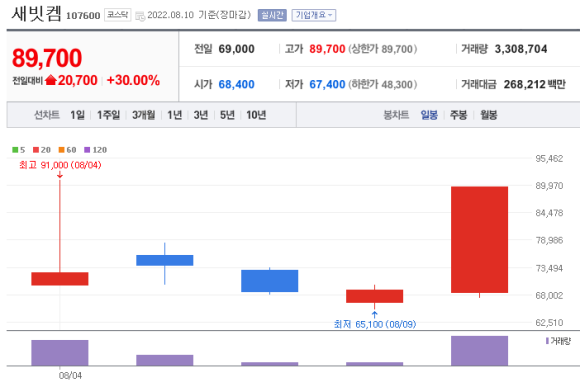The width and height of the screenshot is (580, 387).
Task: Click the current price 89,700 in large red
Action: coord(47,58)
